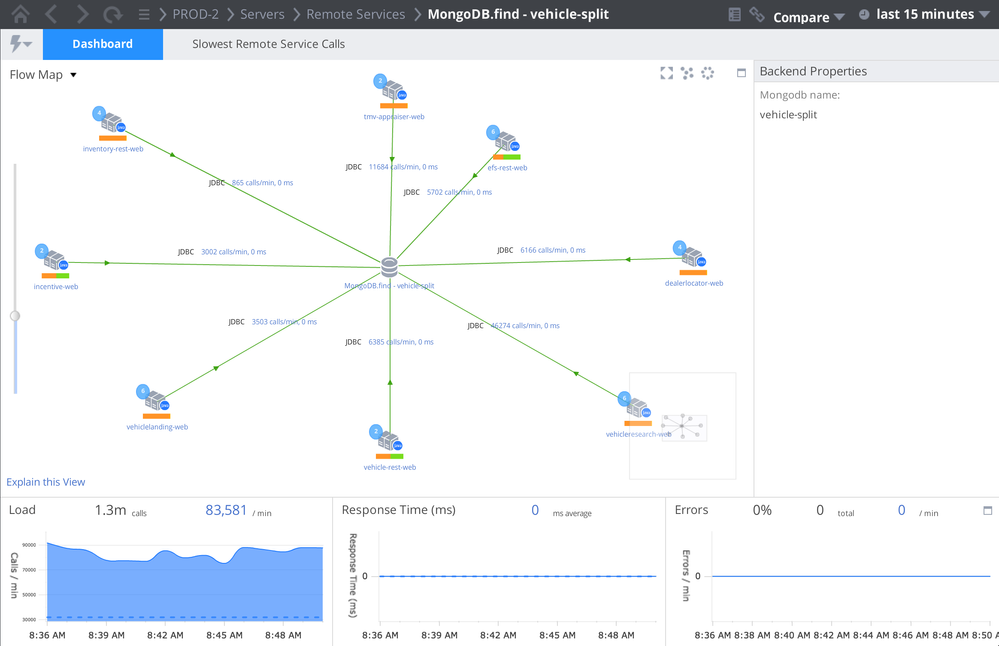Screen dimensions: 999x646
Task: Toggle maximize on the Errors panel
Action: (x=987, y=511)
